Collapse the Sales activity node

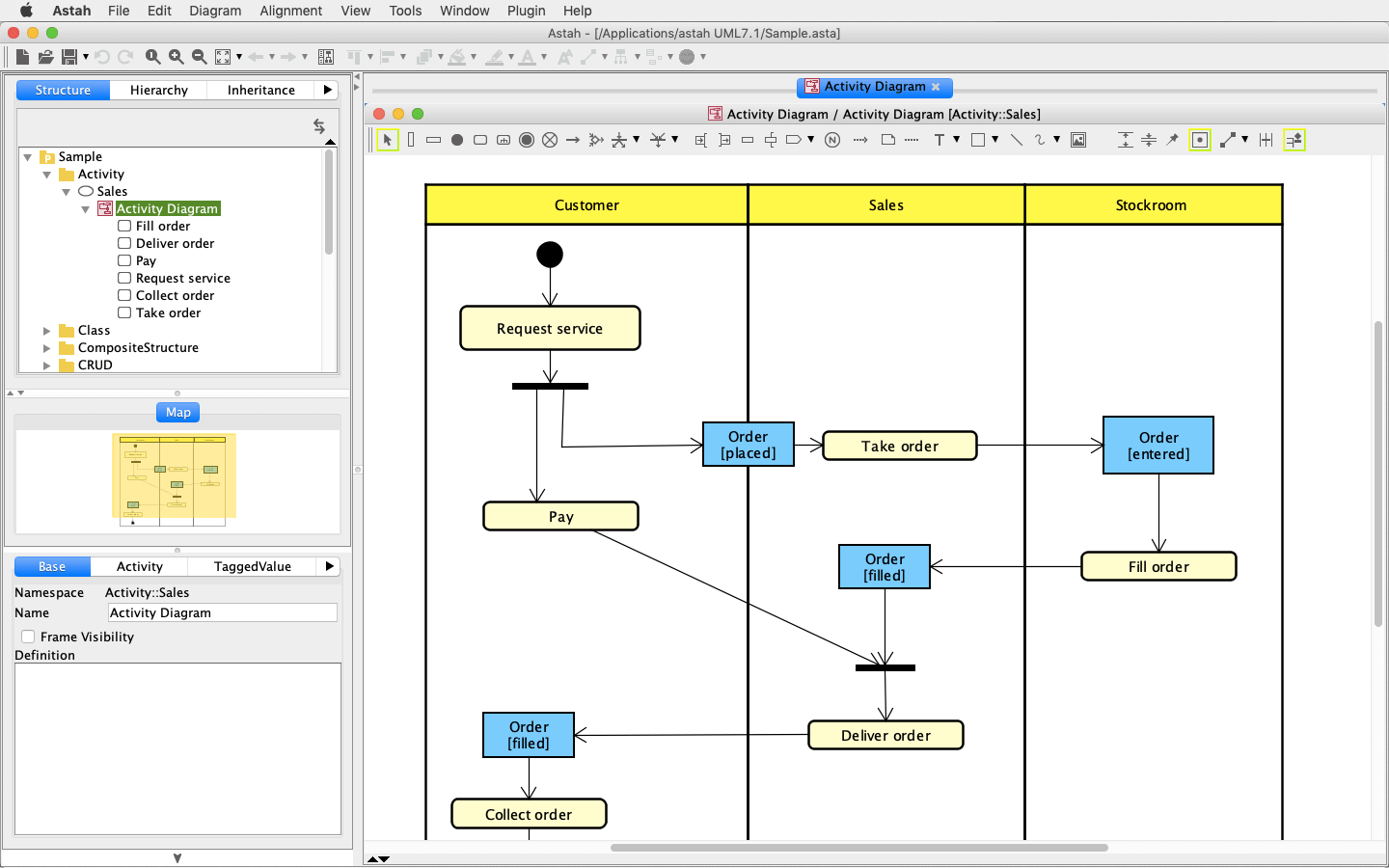(67, 192)
